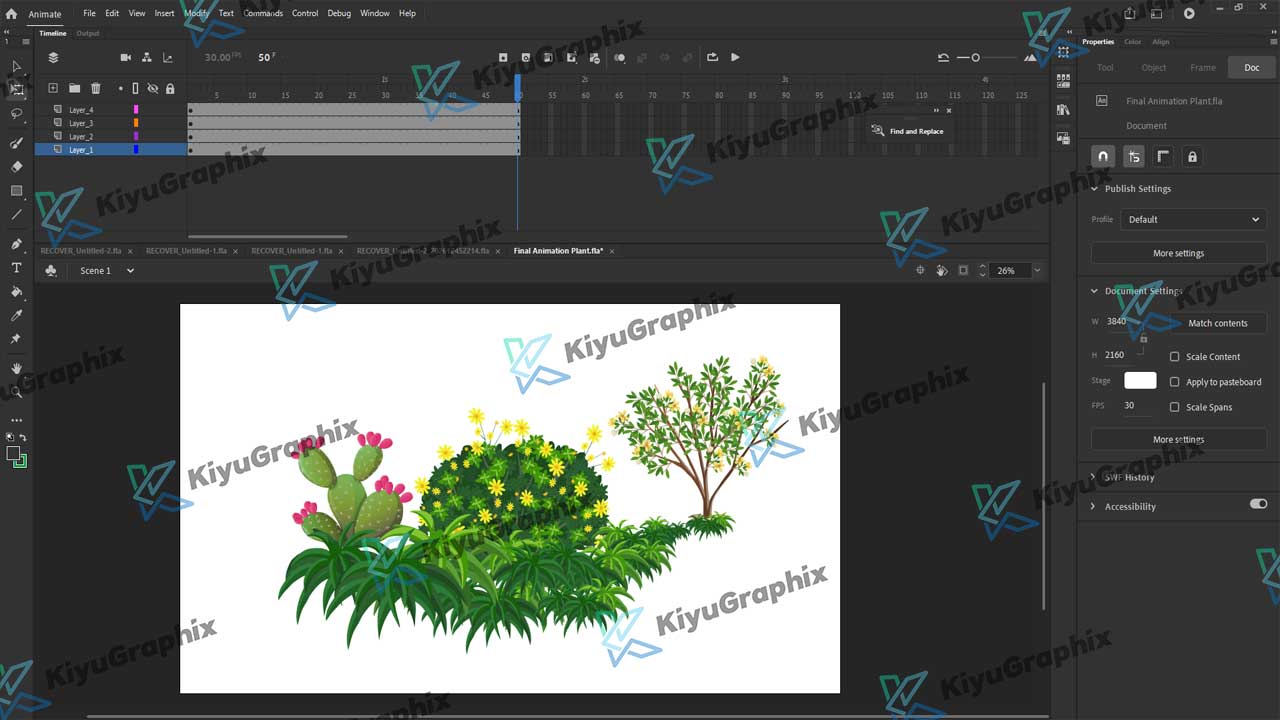The image size is (1280, 720).
Task: Click the Match contents button
Action: pyautogui.click(x=1217, y=323)
